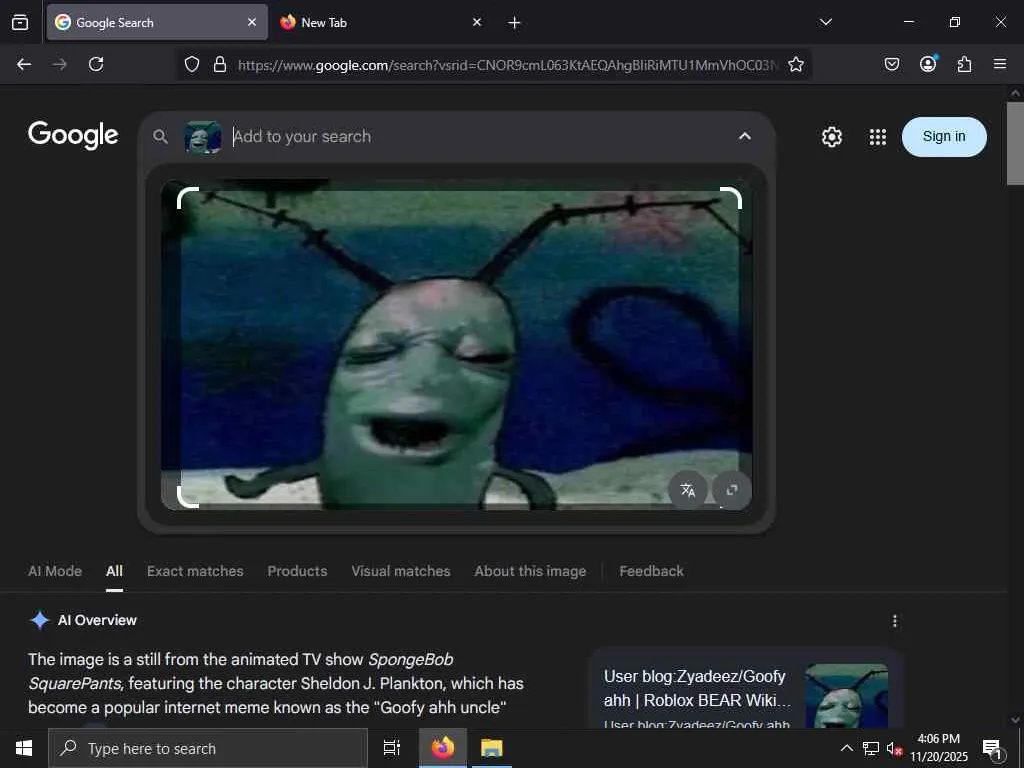Click the muted volume tray icon

coord(893,748)
